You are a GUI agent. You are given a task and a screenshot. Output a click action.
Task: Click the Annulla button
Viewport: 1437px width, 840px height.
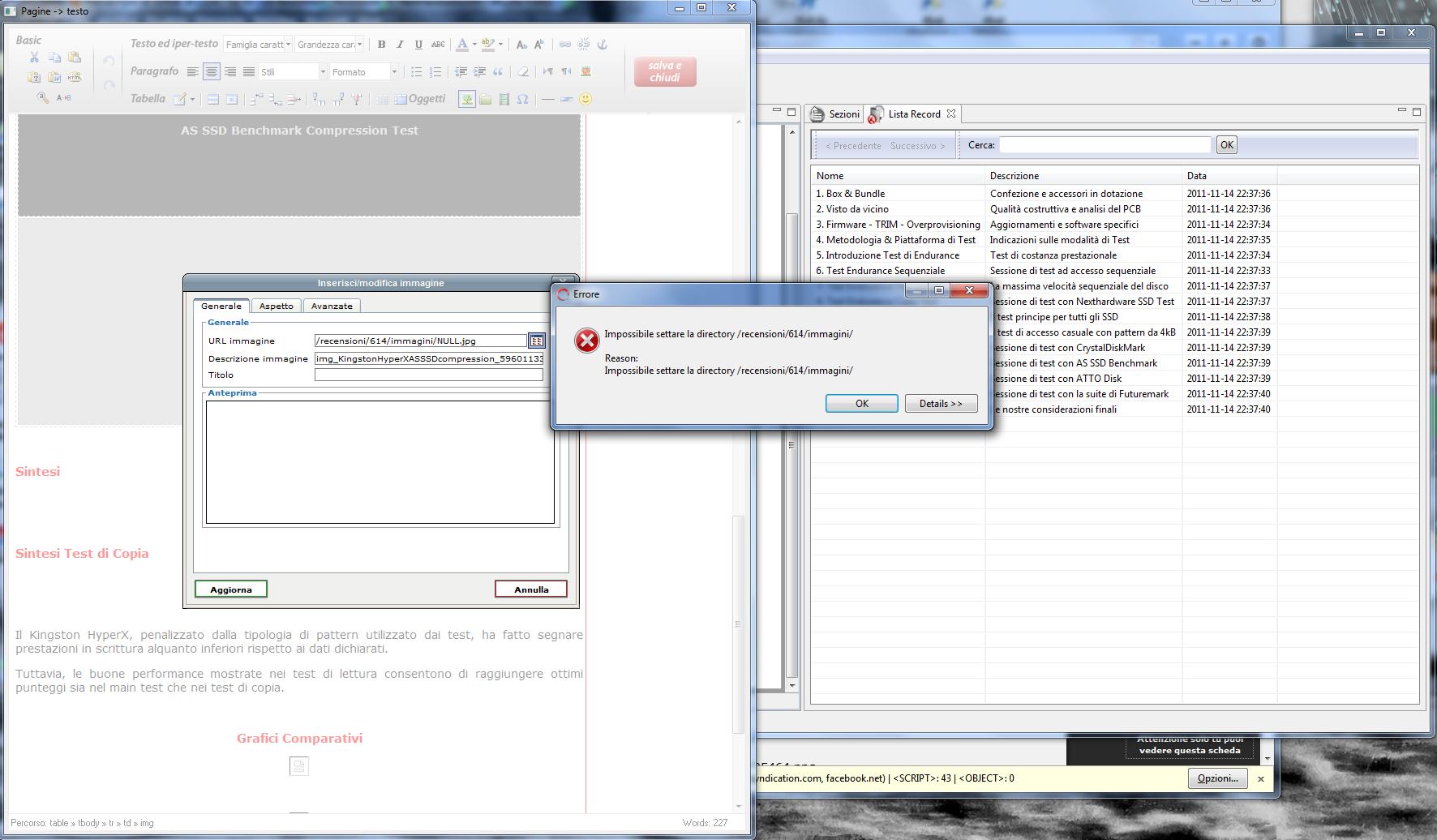tap(531, 589)
